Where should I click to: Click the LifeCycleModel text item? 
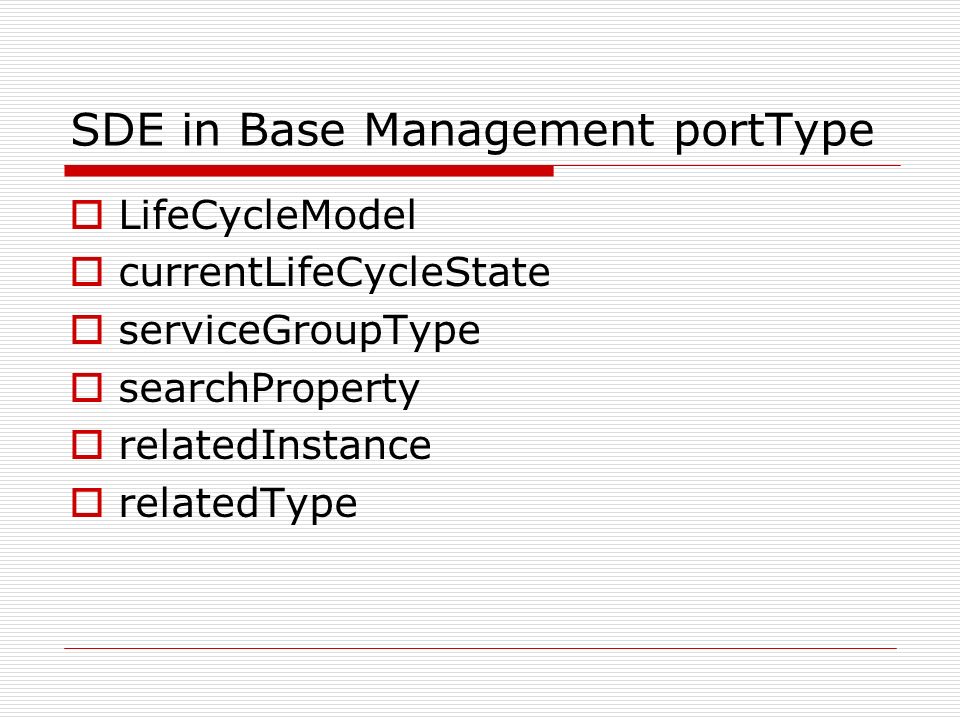pos(268,215)
